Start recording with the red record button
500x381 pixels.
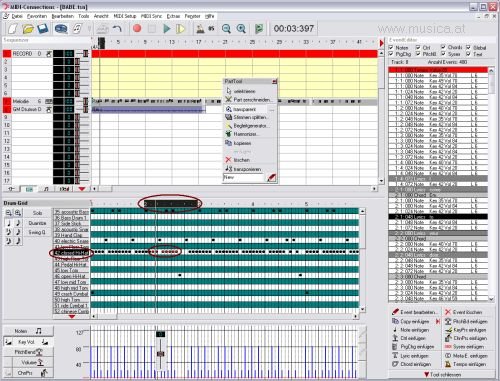tap(137, 28)
